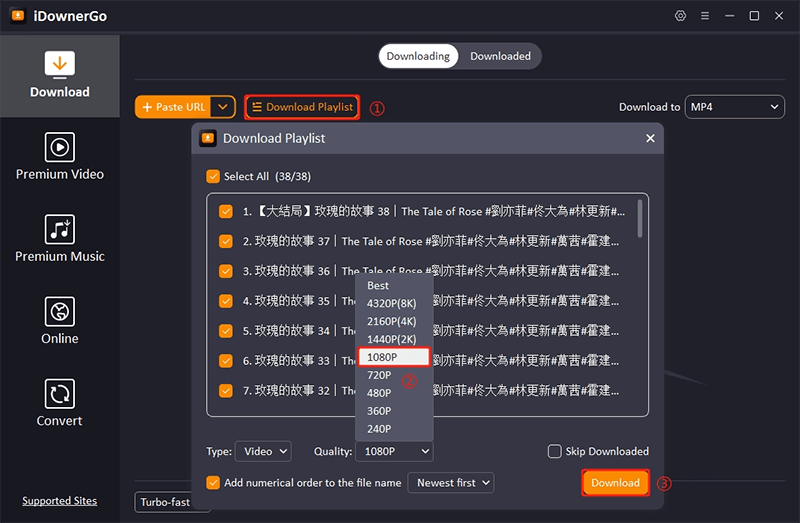
Task: Open the Download section in sidebar
Action: pyautogui.click(x=60, y=76)
